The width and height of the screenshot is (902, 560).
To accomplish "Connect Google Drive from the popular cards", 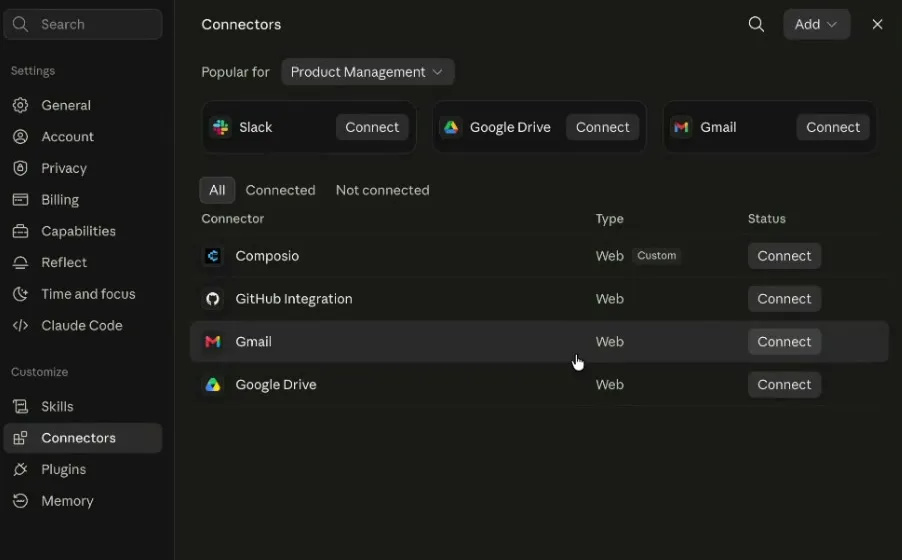I will click(x=602, y=127).
